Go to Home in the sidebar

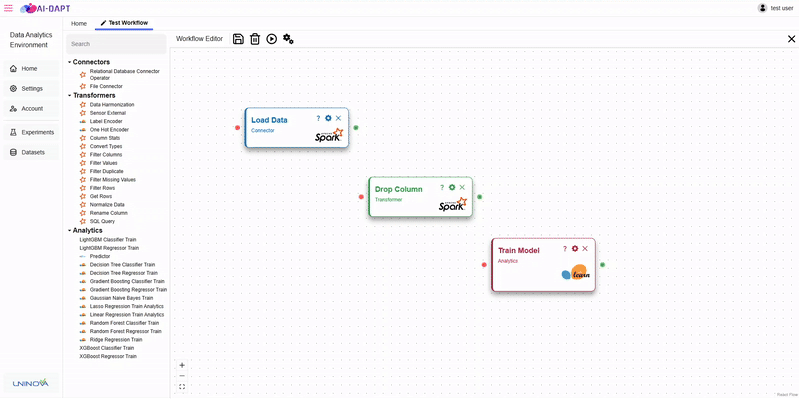coord(31,68)
